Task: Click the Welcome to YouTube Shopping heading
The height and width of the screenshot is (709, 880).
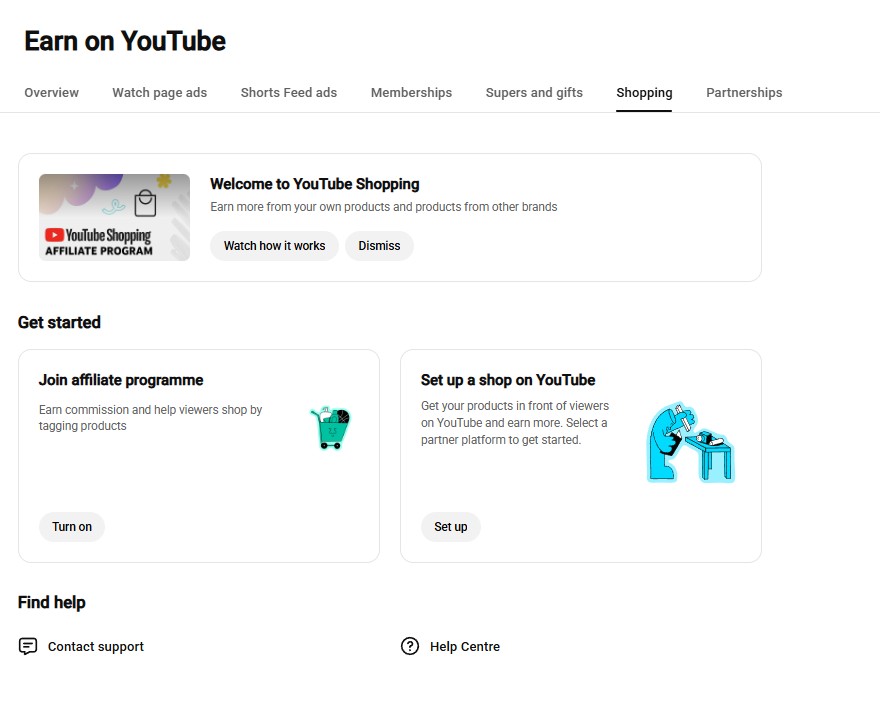Action: tap(315, 184)
